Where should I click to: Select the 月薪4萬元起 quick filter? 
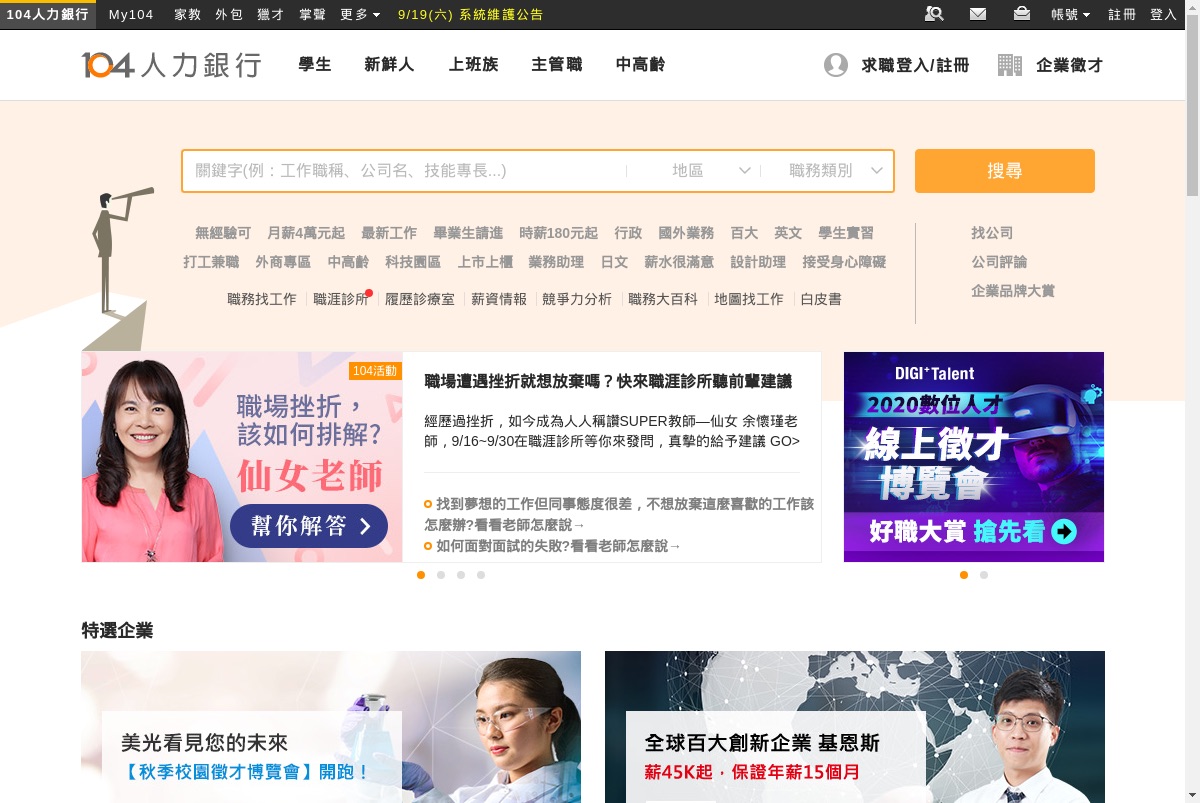click(x=306, y=233)
